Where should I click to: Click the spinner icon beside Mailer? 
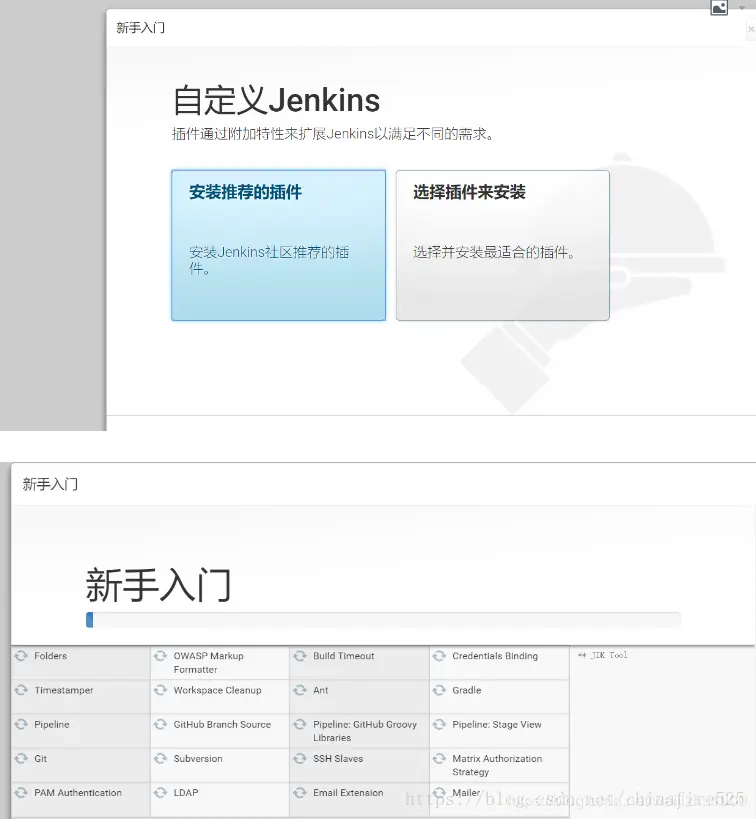click(x=439, y=792)
